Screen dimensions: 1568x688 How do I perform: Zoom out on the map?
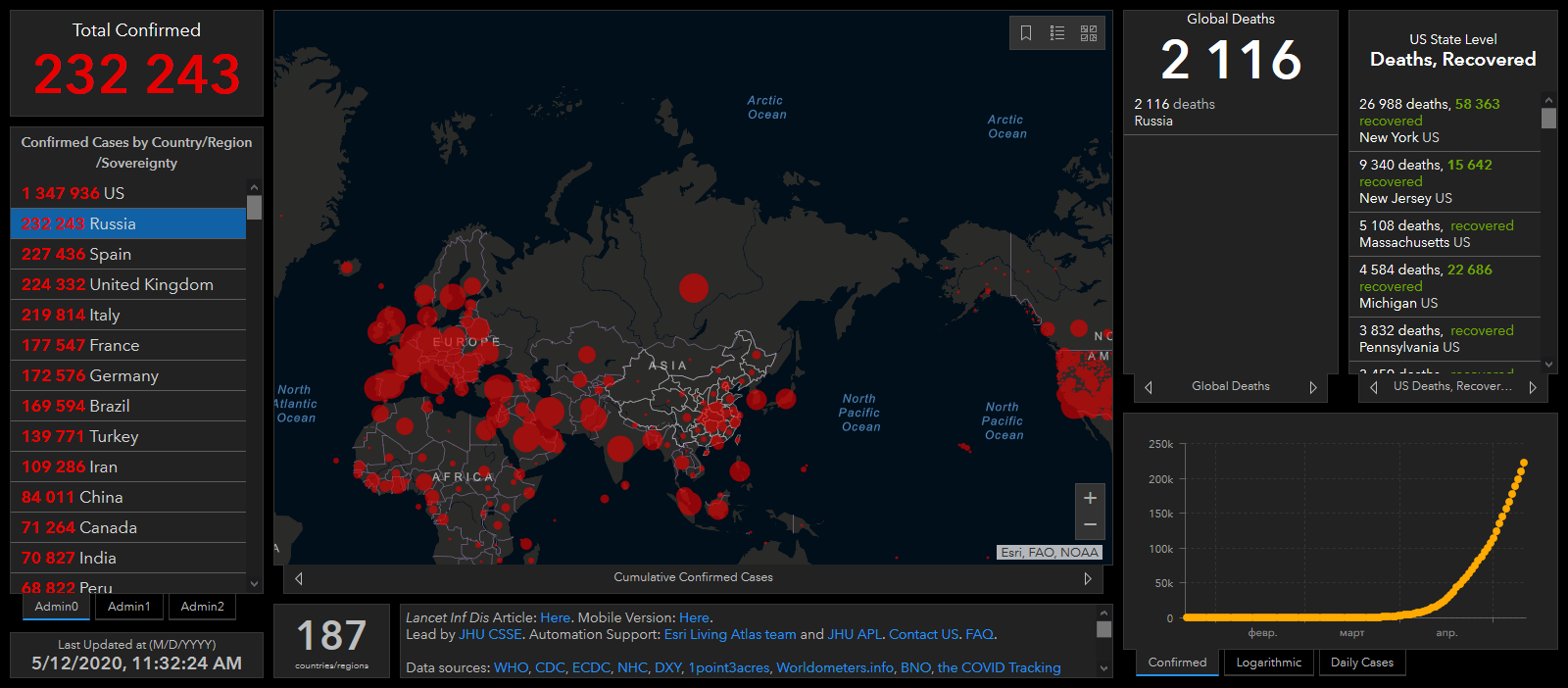1090,525
